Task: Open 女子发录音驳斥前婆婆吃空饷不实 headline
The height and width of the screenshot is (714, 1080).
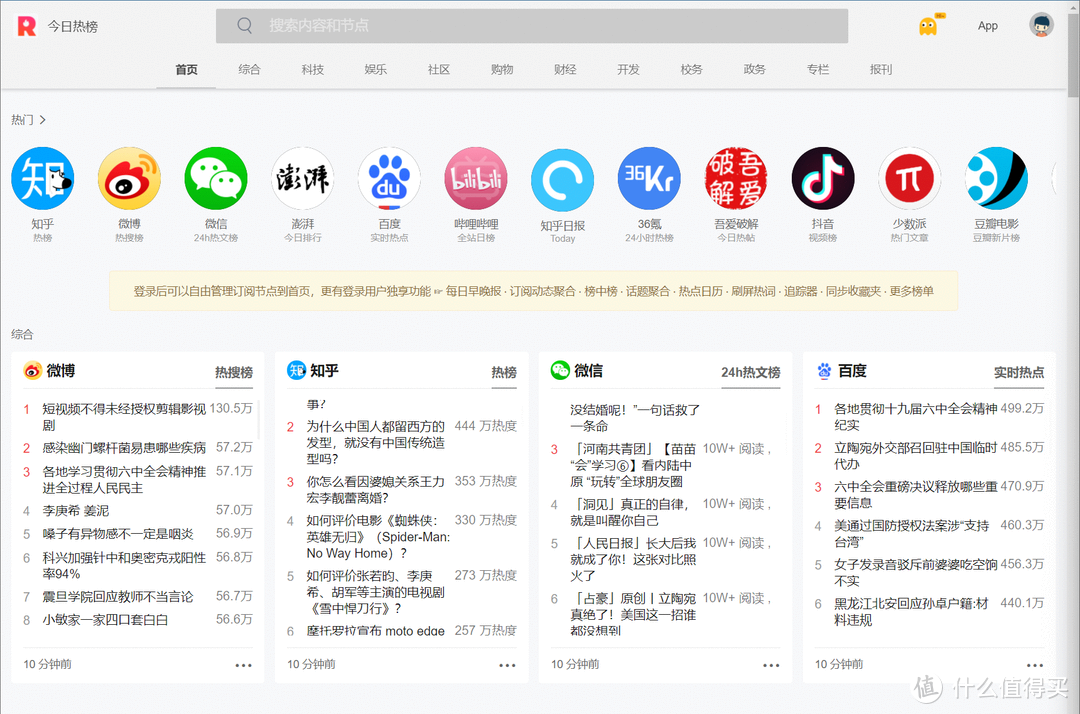Action: [915, 573]
